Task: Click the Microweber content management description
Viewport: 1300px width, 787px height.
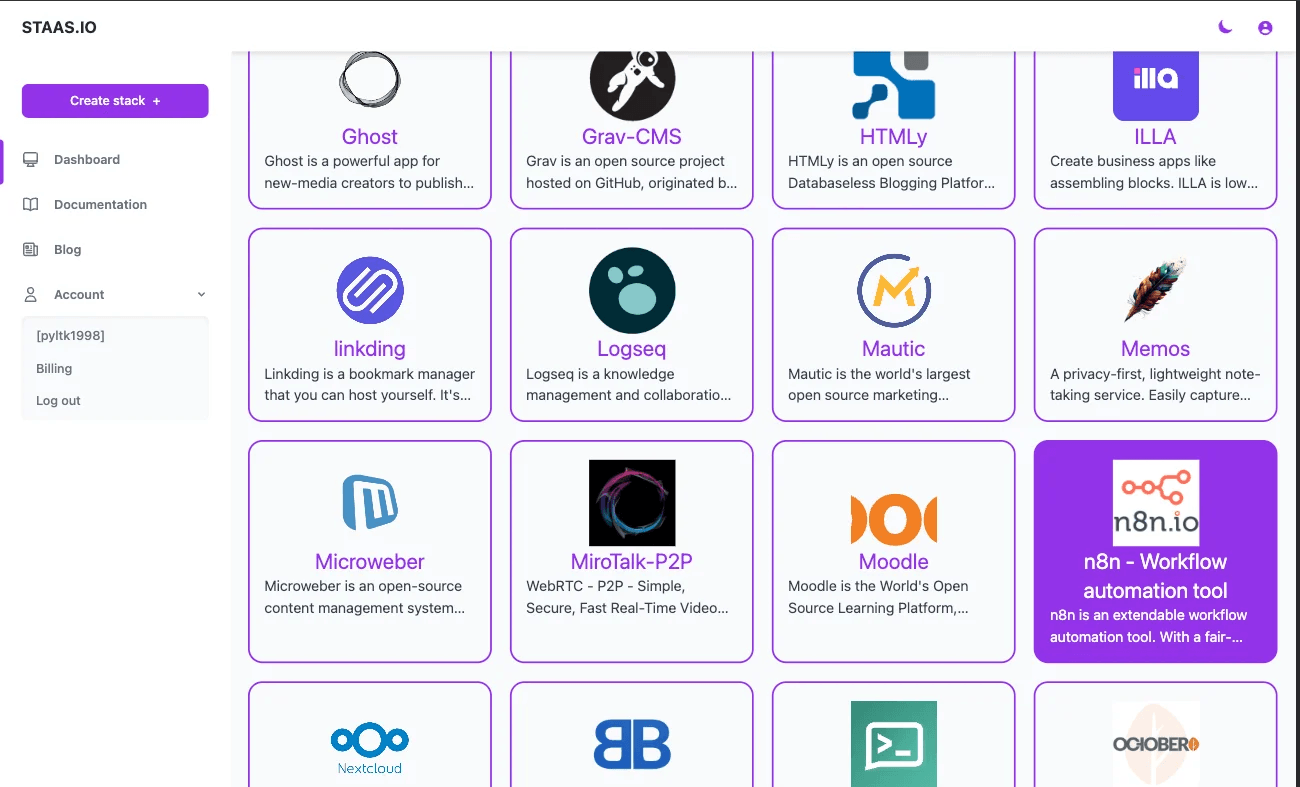Action: (x=365, y=597)
